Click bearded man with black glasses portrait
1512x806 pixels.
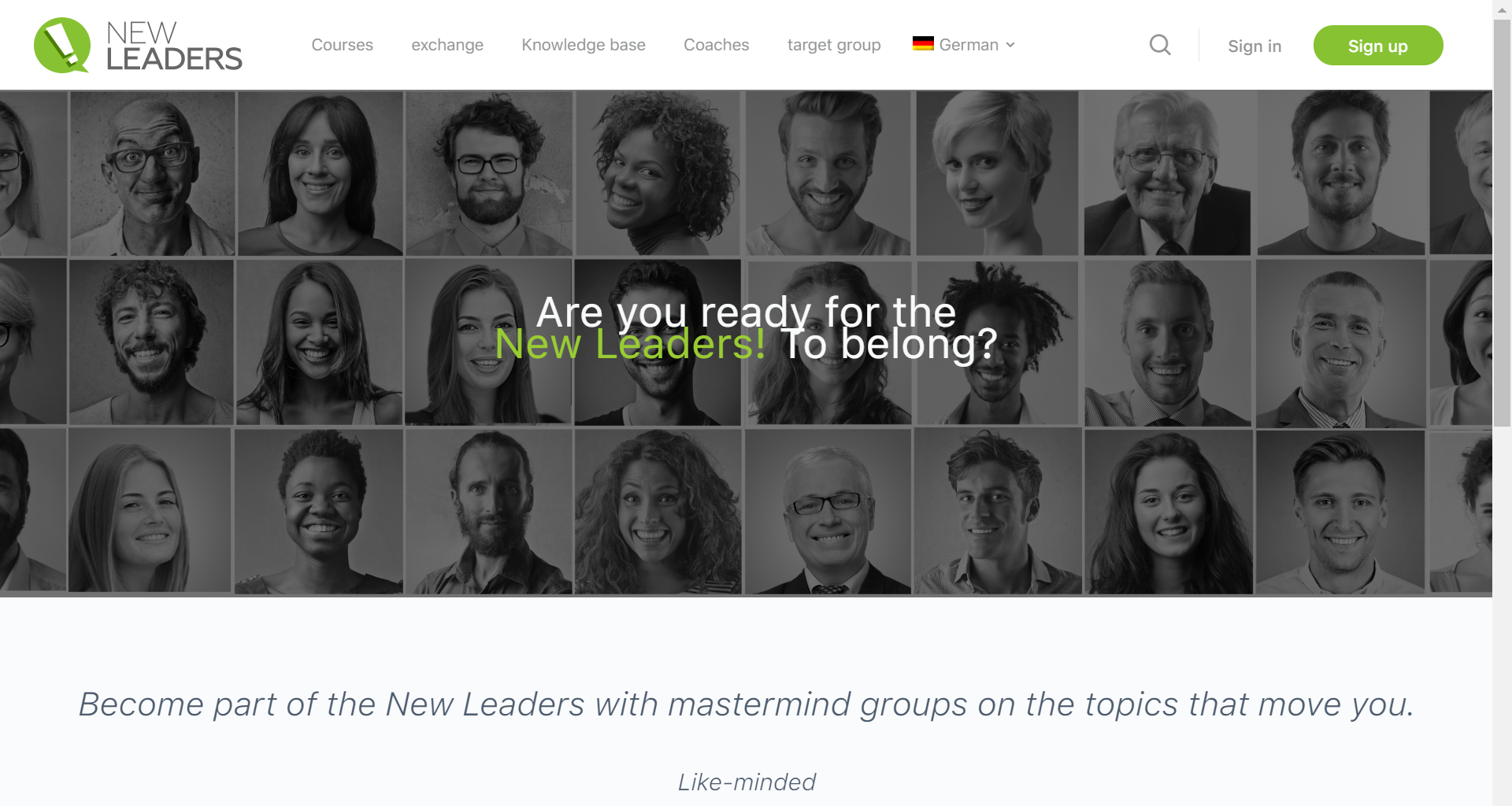489,173
